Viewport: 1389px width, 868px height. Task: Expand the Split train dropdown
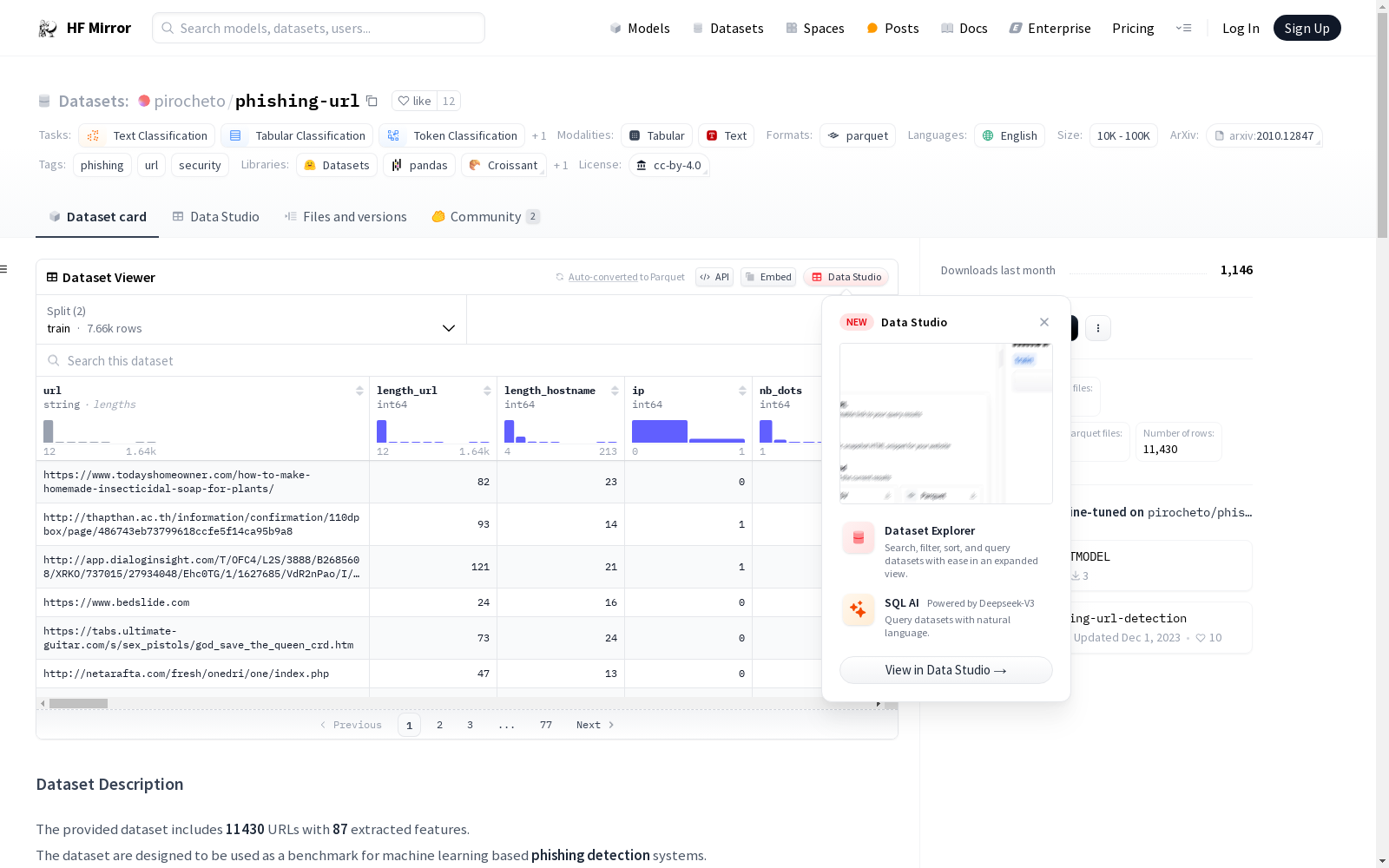tap(252, 319)
